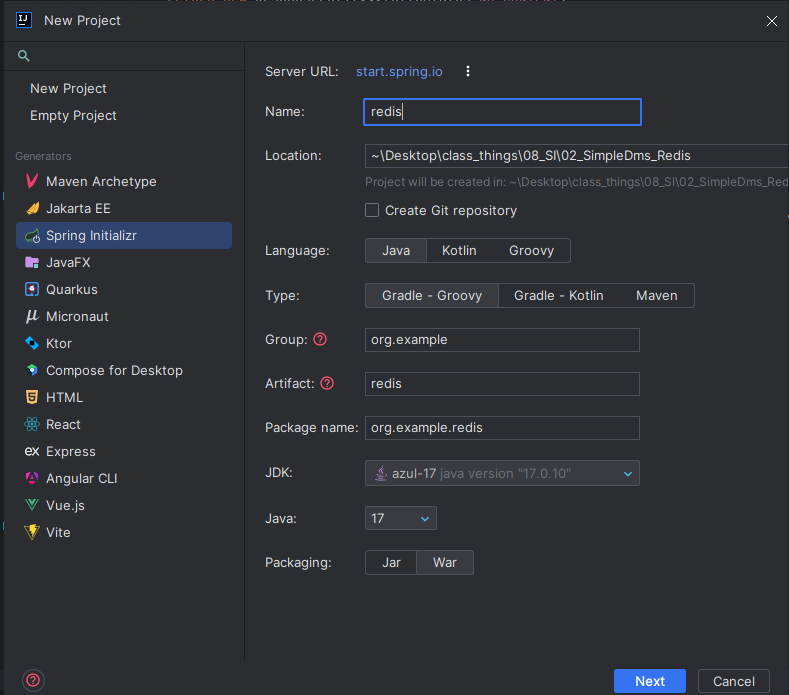Open Server URL options via three-dot icon

click(468, 71)
